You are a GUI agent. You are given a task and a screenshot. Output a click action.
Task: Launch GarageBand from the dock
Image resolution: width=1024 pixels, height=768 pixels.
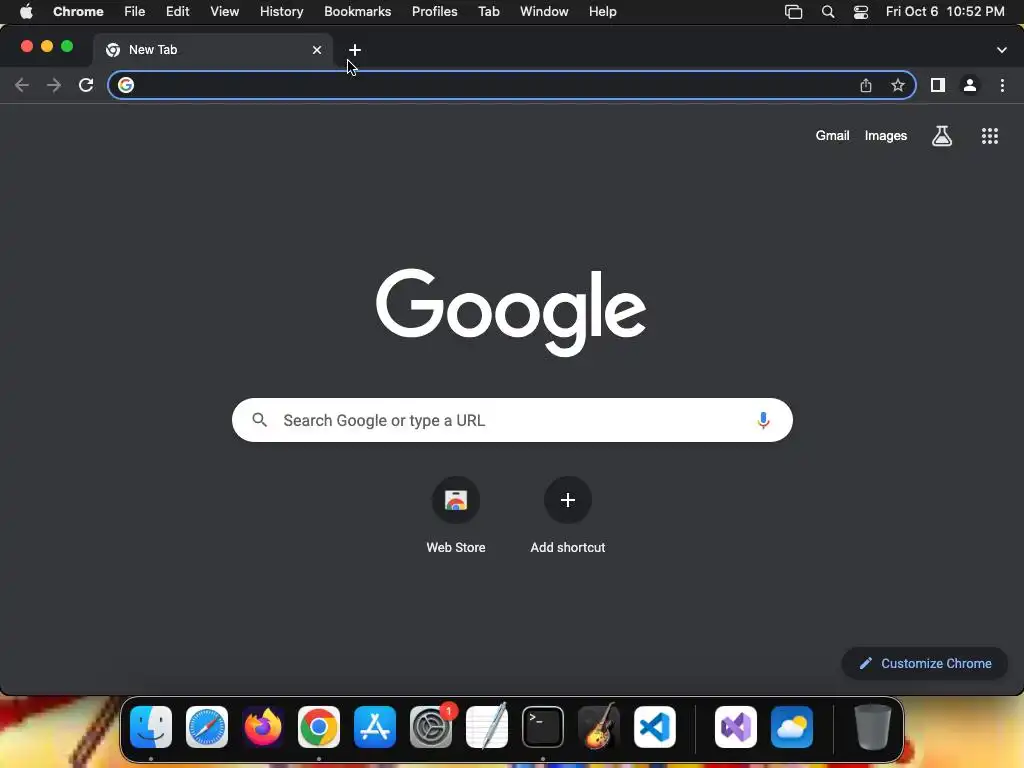tap(599, 727)
